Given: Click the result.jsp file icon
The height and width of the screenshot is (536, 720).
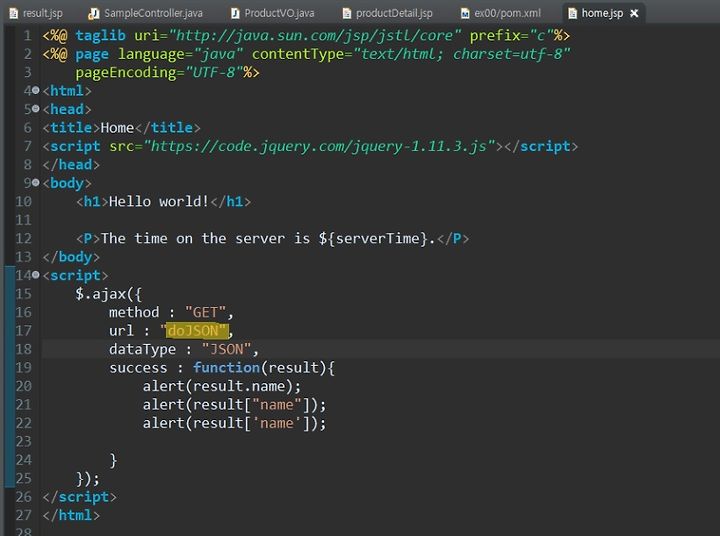Looking at the screenshot, I should click(x=14, y=13).
